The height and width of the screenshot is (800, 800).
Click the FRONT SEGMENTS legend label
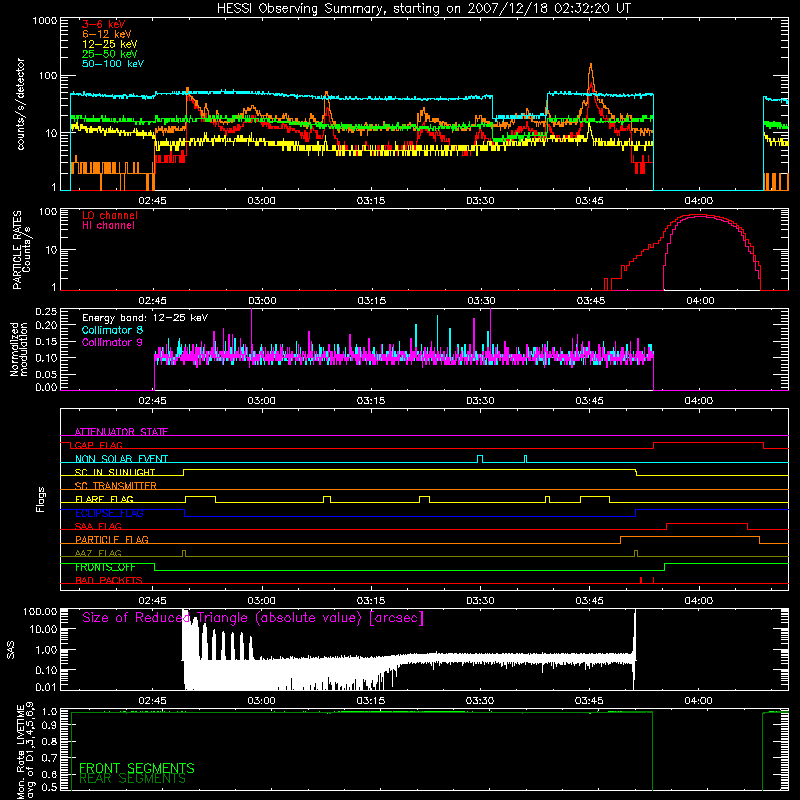(x=137, y=768)
